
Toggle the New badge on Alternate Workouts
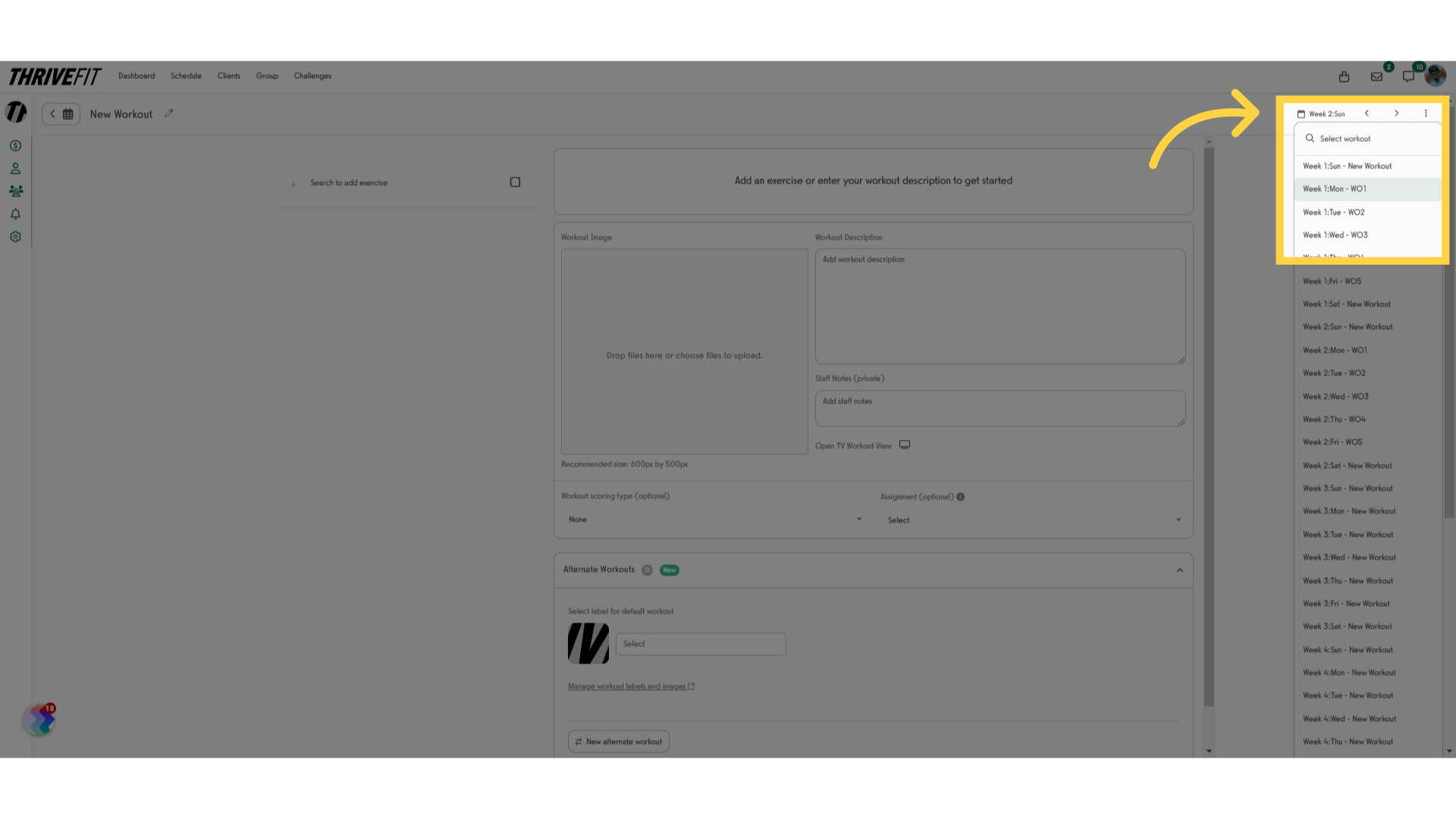click(x=670, y=569)
